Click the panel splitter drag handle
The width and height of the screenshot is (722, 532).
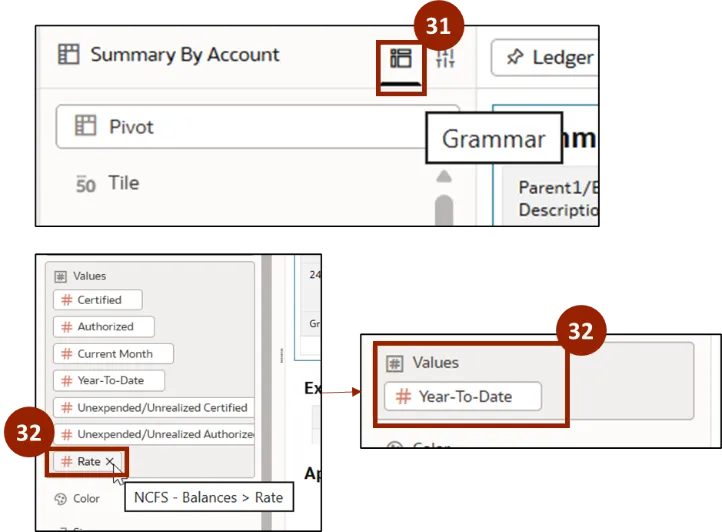pos(282,355)
